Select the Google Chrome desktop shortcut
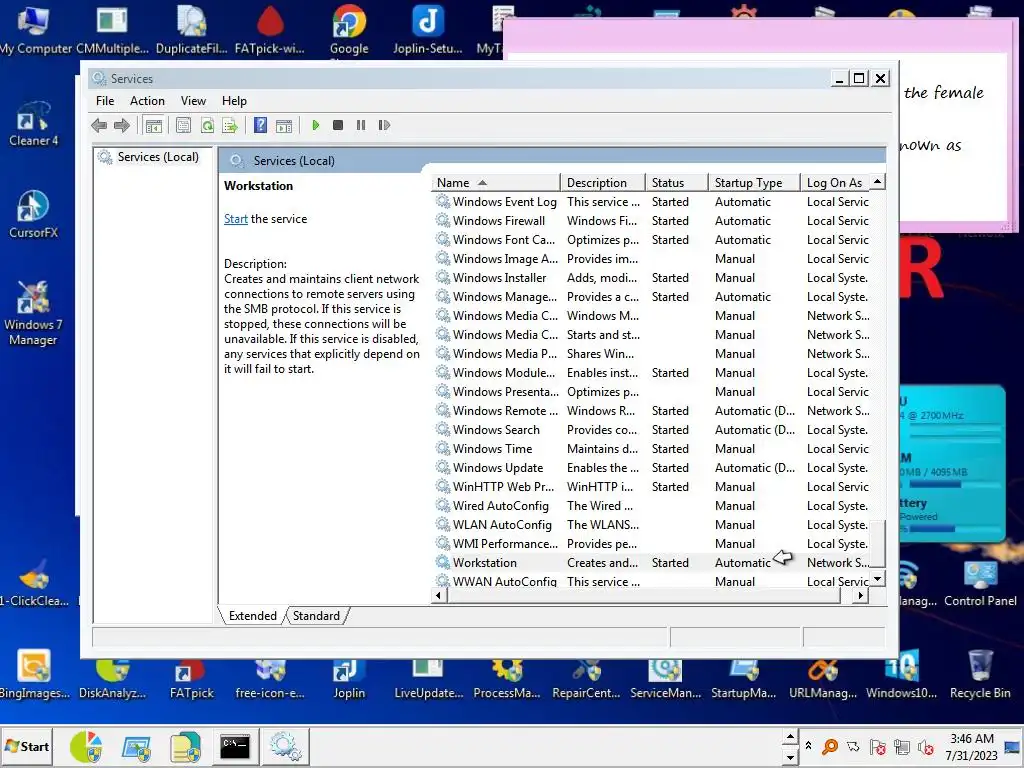This screenshot has height=768, width=1024. coord(349,29)
